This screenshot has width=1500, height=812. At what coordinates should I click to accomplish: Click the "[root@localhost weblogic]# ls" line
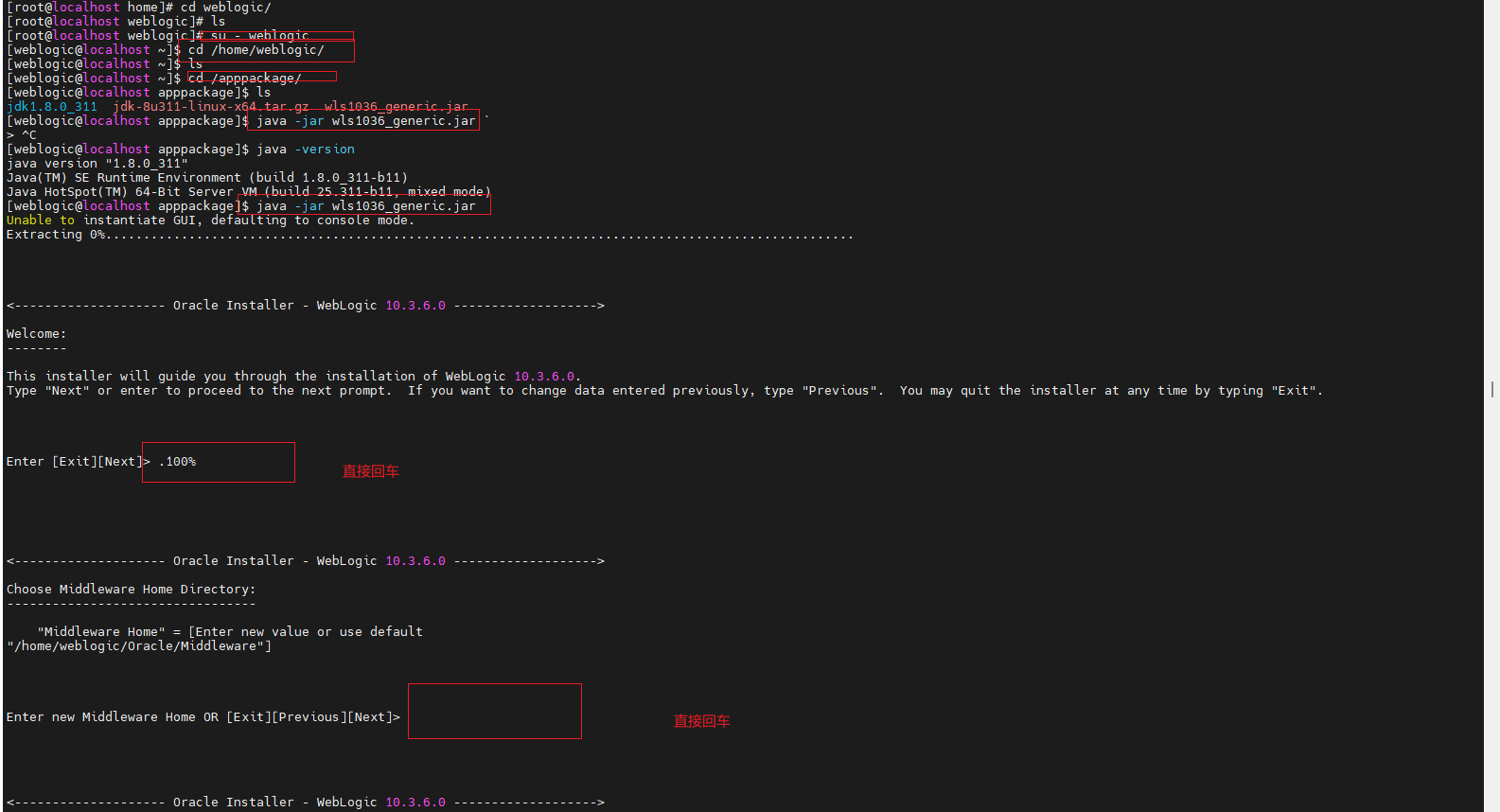point(116,22)
